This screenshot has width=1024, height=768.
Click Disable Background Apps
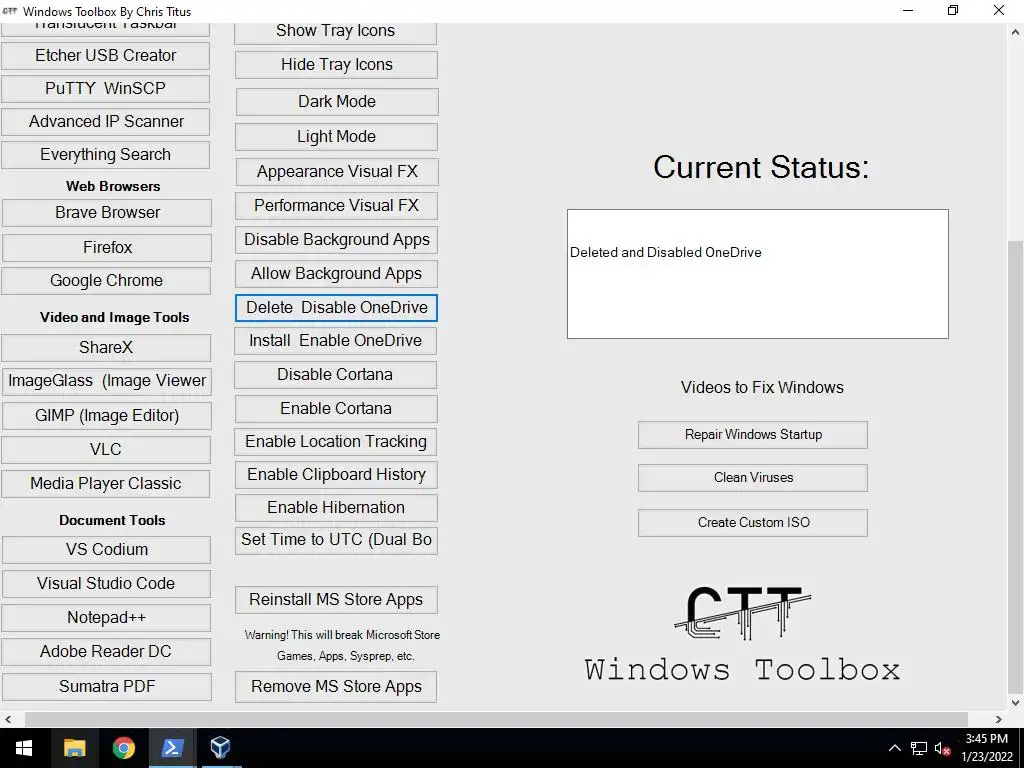(x=336, y=240)
